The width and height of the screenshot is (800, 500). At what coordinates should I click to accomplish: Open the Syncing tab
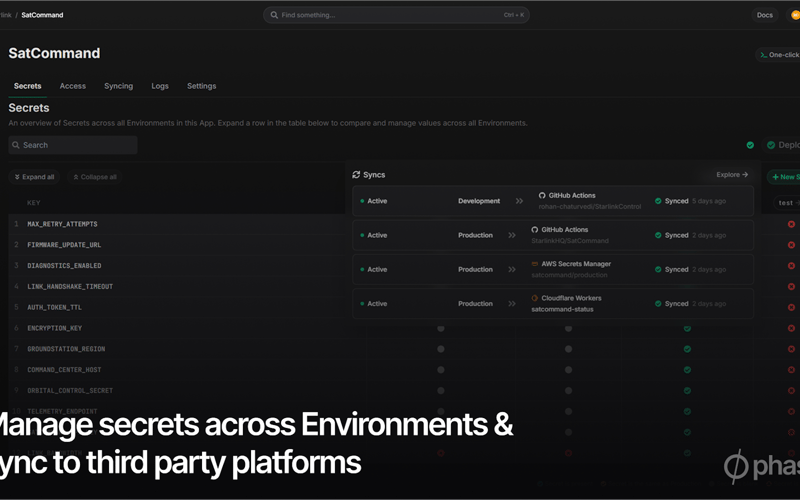(x=118, y=86)
